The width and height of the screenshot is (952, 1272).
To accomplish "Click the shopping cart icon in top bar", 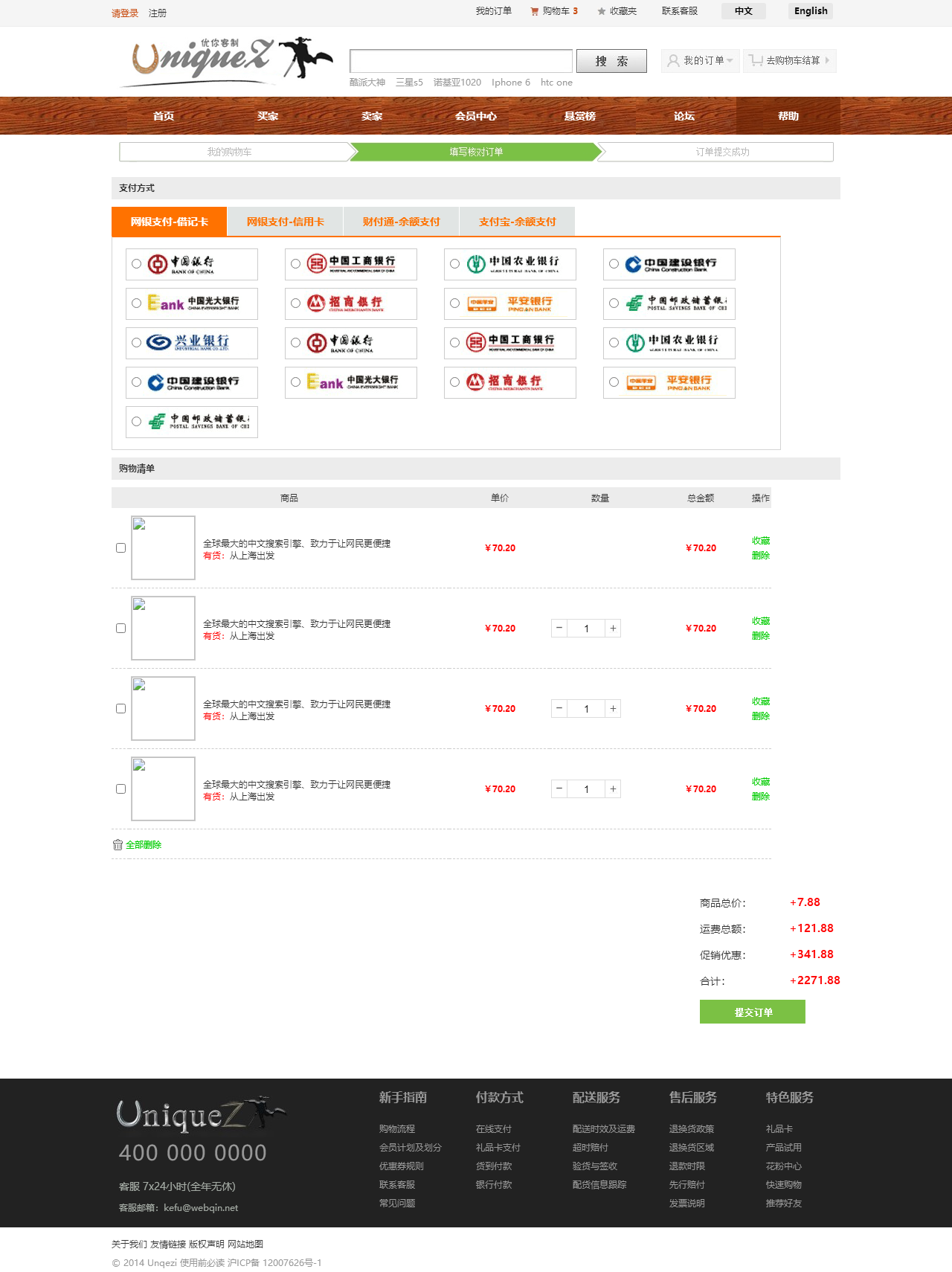I will (534, 11).
